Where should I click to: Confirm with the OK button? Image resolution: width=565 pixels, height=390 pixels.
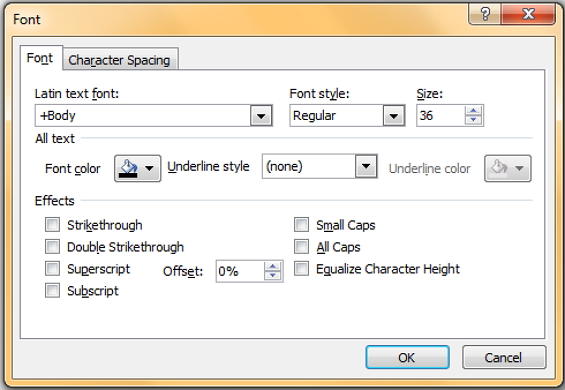click(x=407, y=357)
